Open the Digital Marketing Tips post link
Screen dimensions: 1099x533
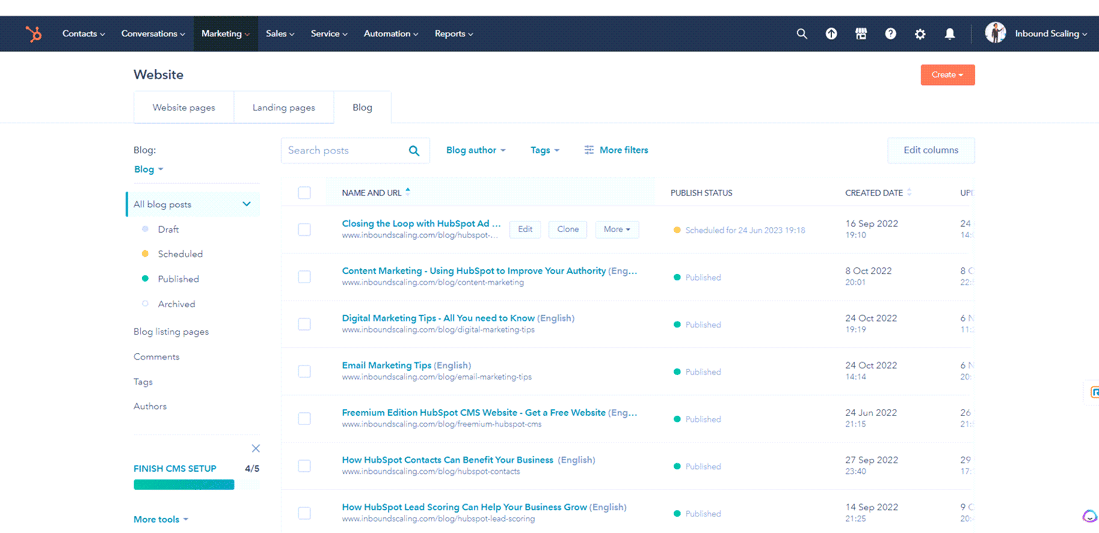(x=438, y=318)
